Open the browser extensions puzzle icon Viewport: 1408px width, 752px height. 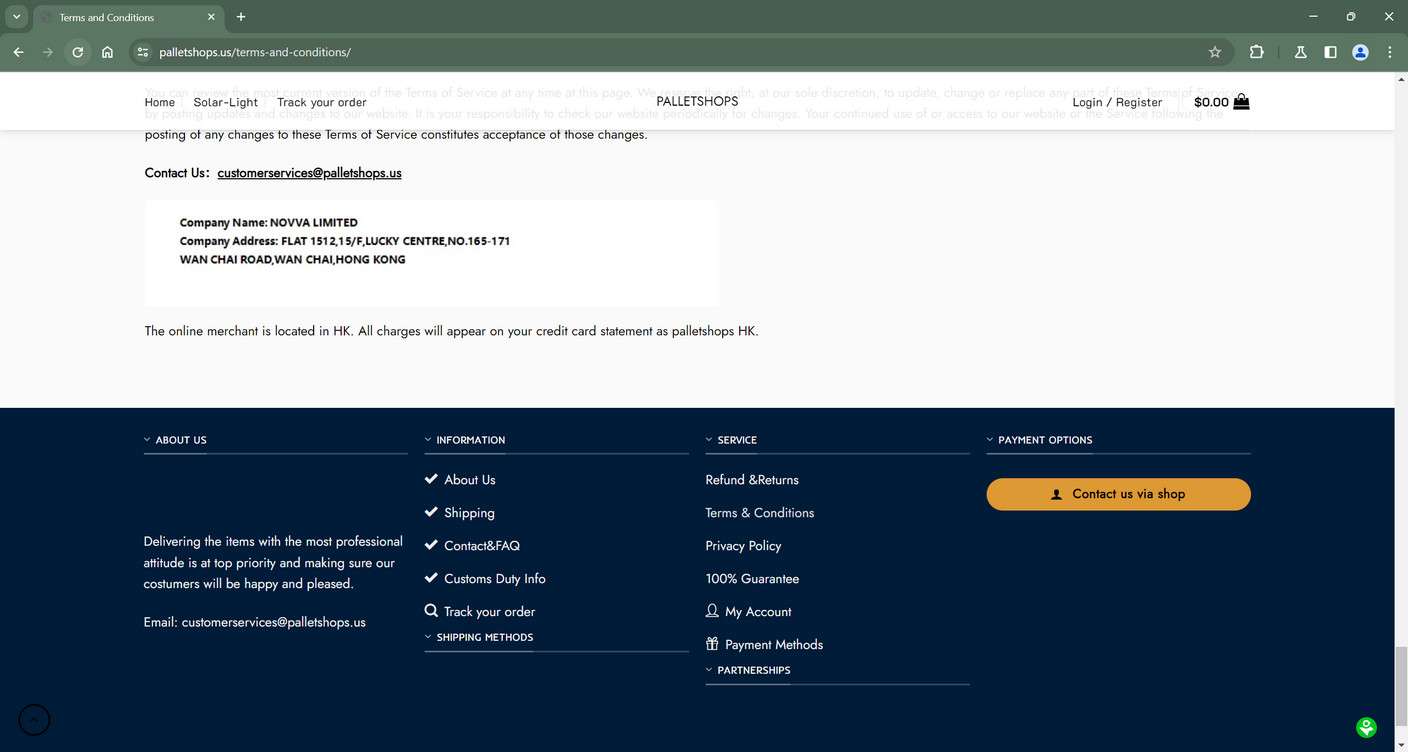coord(1257,52)
